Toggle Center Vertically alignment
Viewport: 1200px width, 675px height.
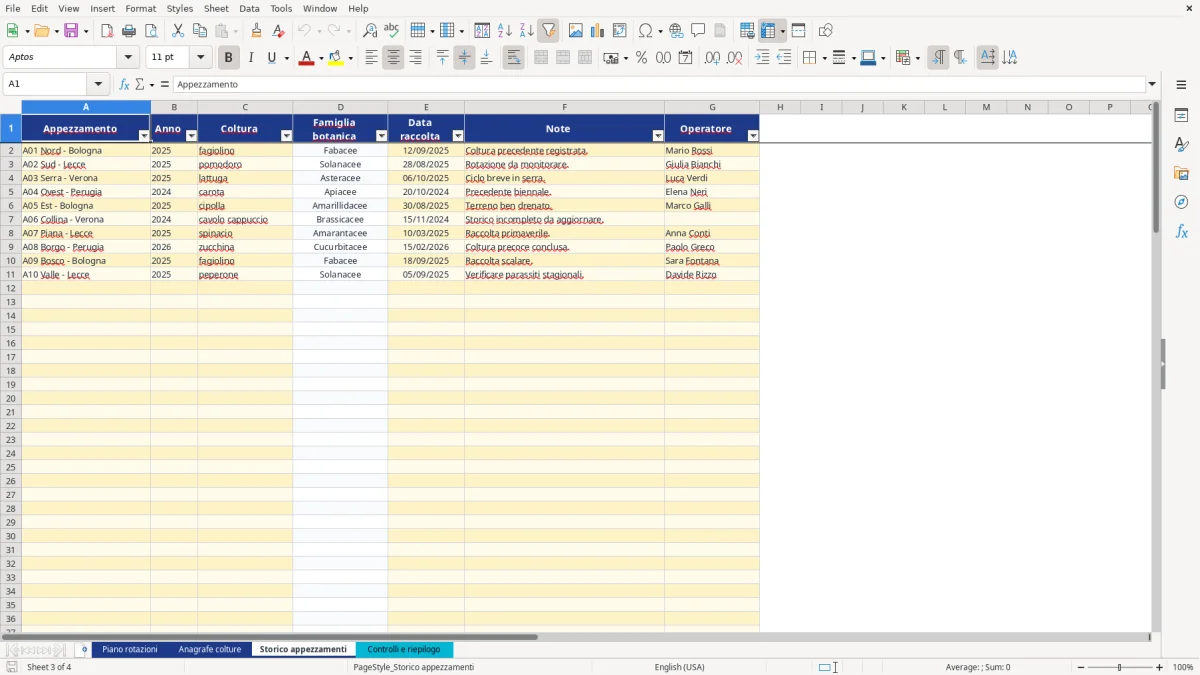(464, 58)
